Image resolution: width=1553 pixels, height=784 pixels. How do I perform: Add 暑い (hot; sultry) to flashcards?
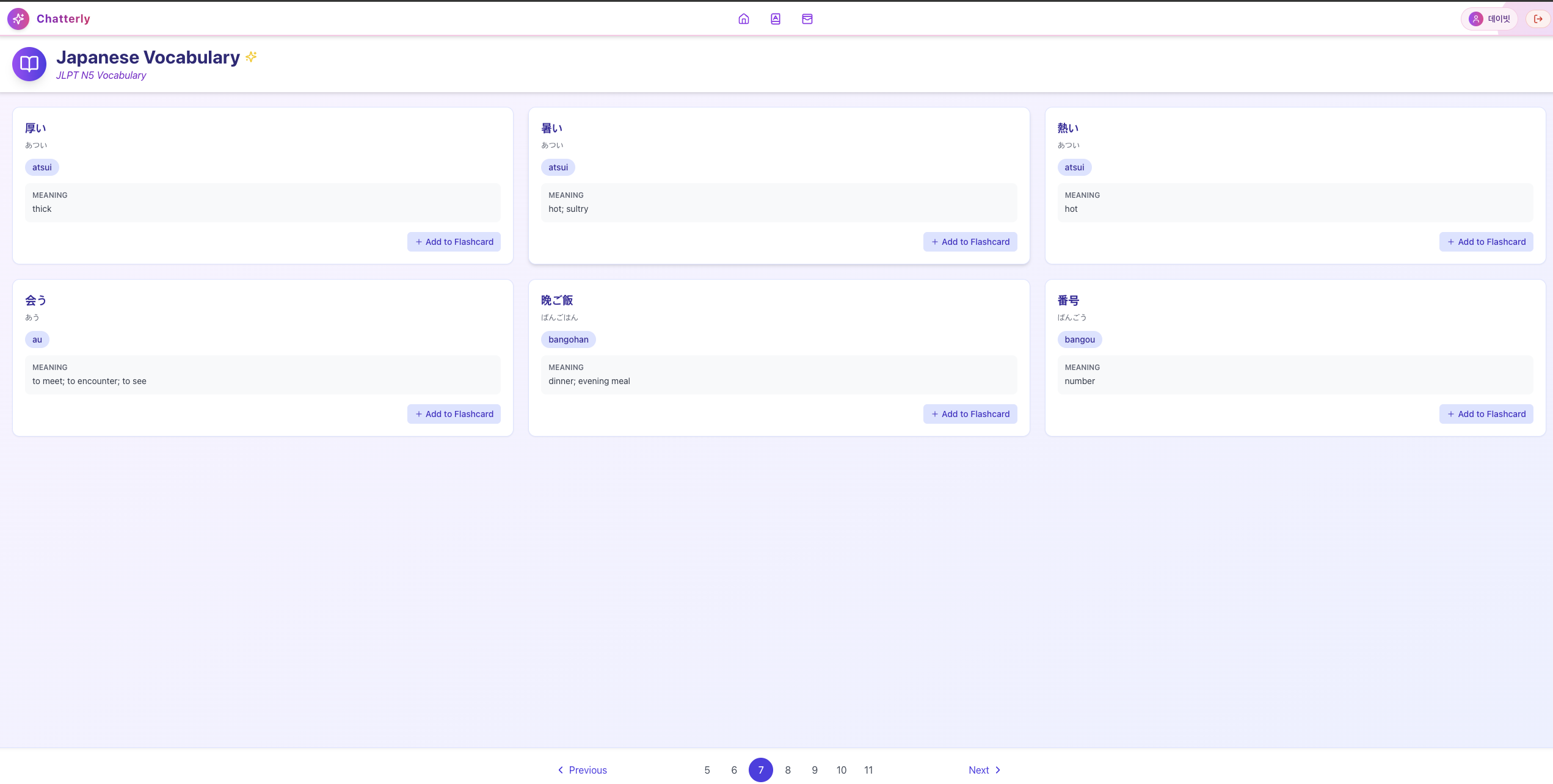(970, 242)
